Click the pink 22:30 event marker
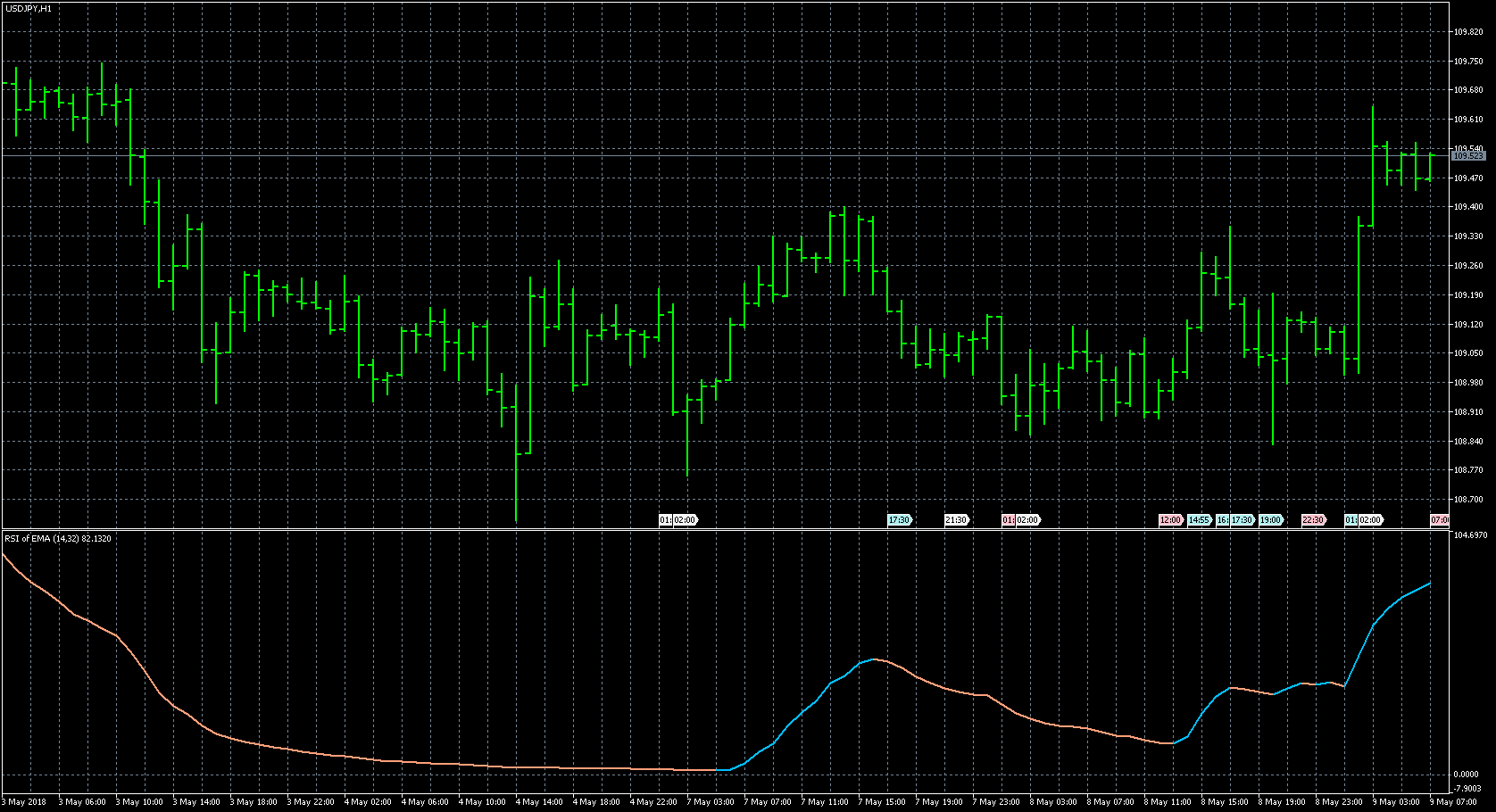 point(1313,520)
